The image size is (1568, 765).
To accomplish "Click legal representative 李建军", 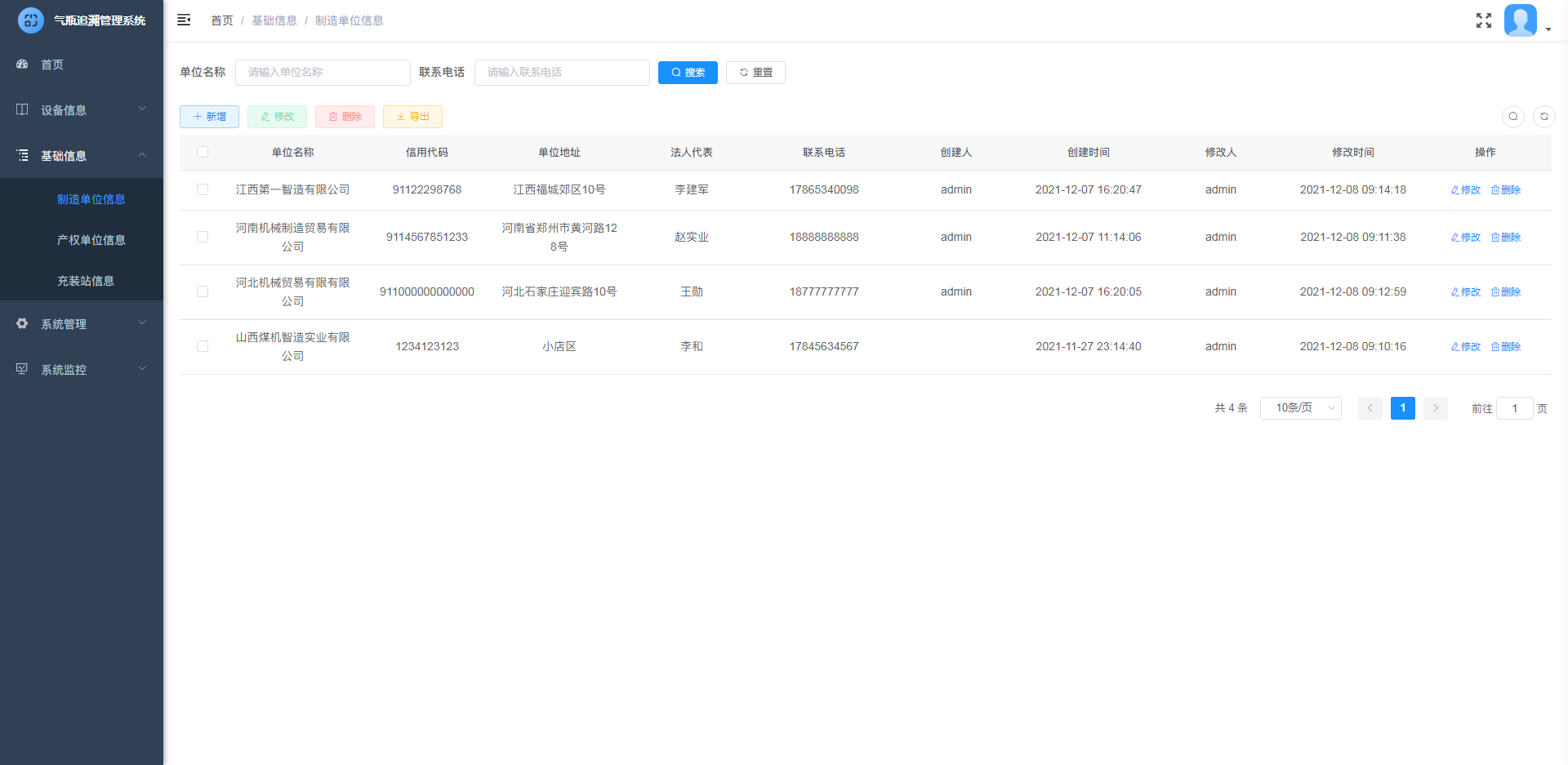I will click(x=692, y=189).
